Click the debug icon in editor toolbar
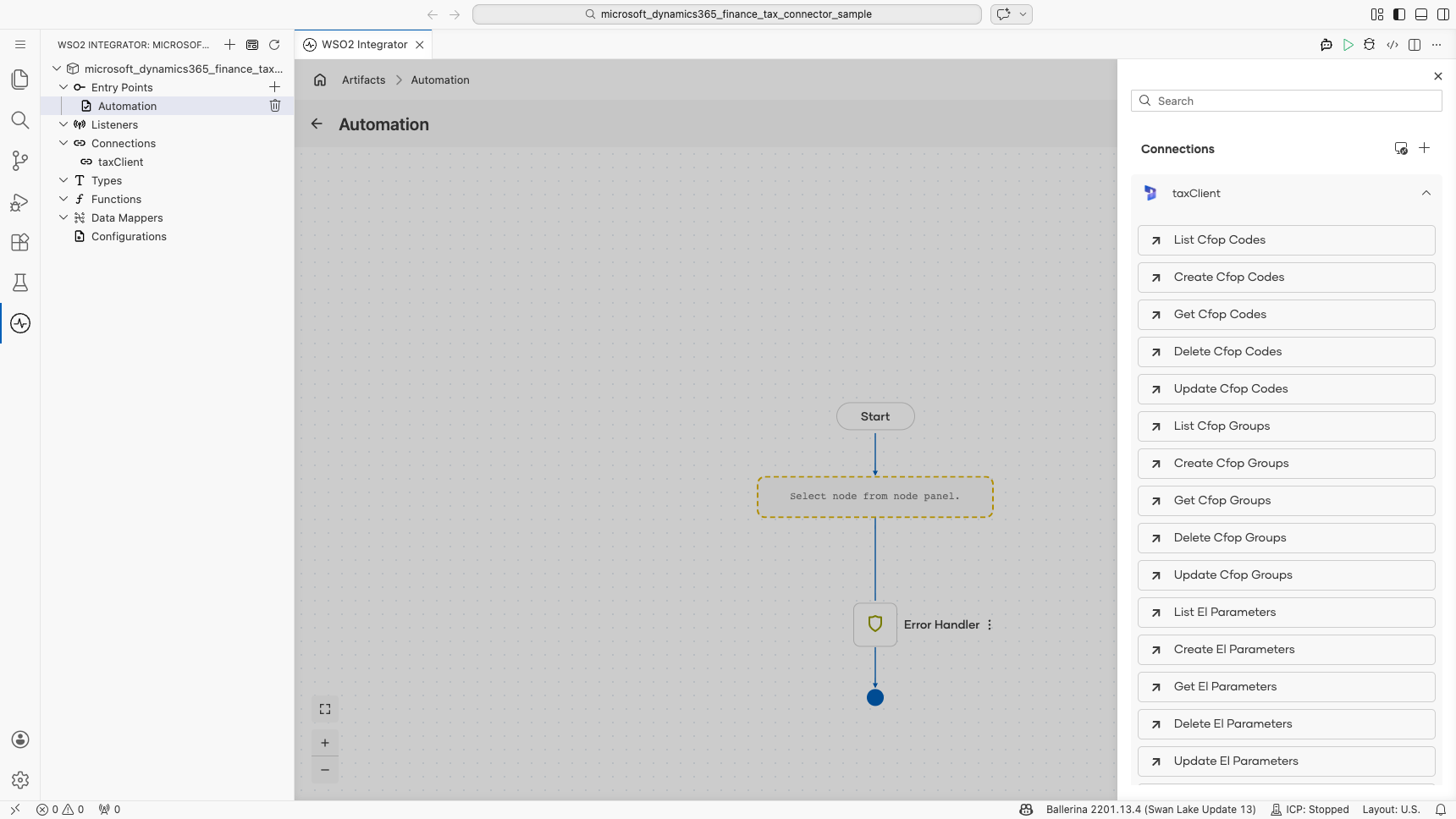This screenshot has width=1456, height=819. point(1370,45)
